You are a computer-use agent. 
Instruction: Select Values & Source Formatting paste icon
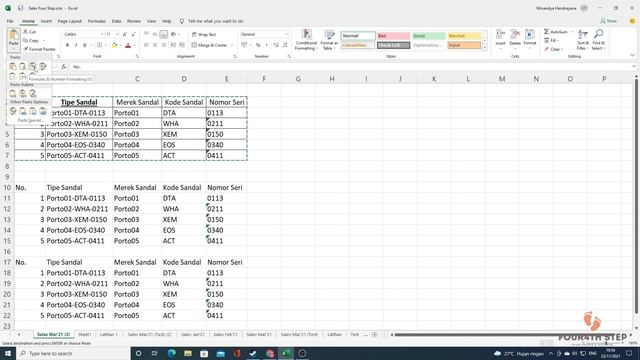(x=33, y=93)
